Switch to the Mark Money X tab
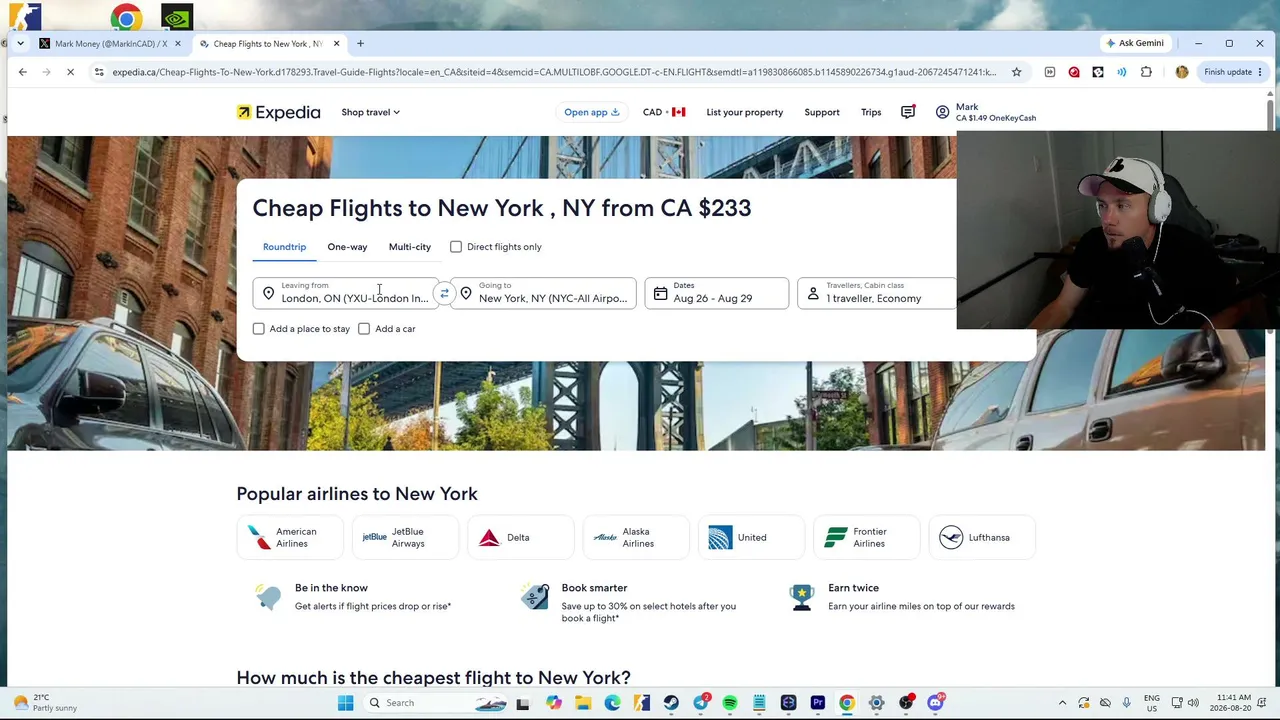 pos(110,43)
